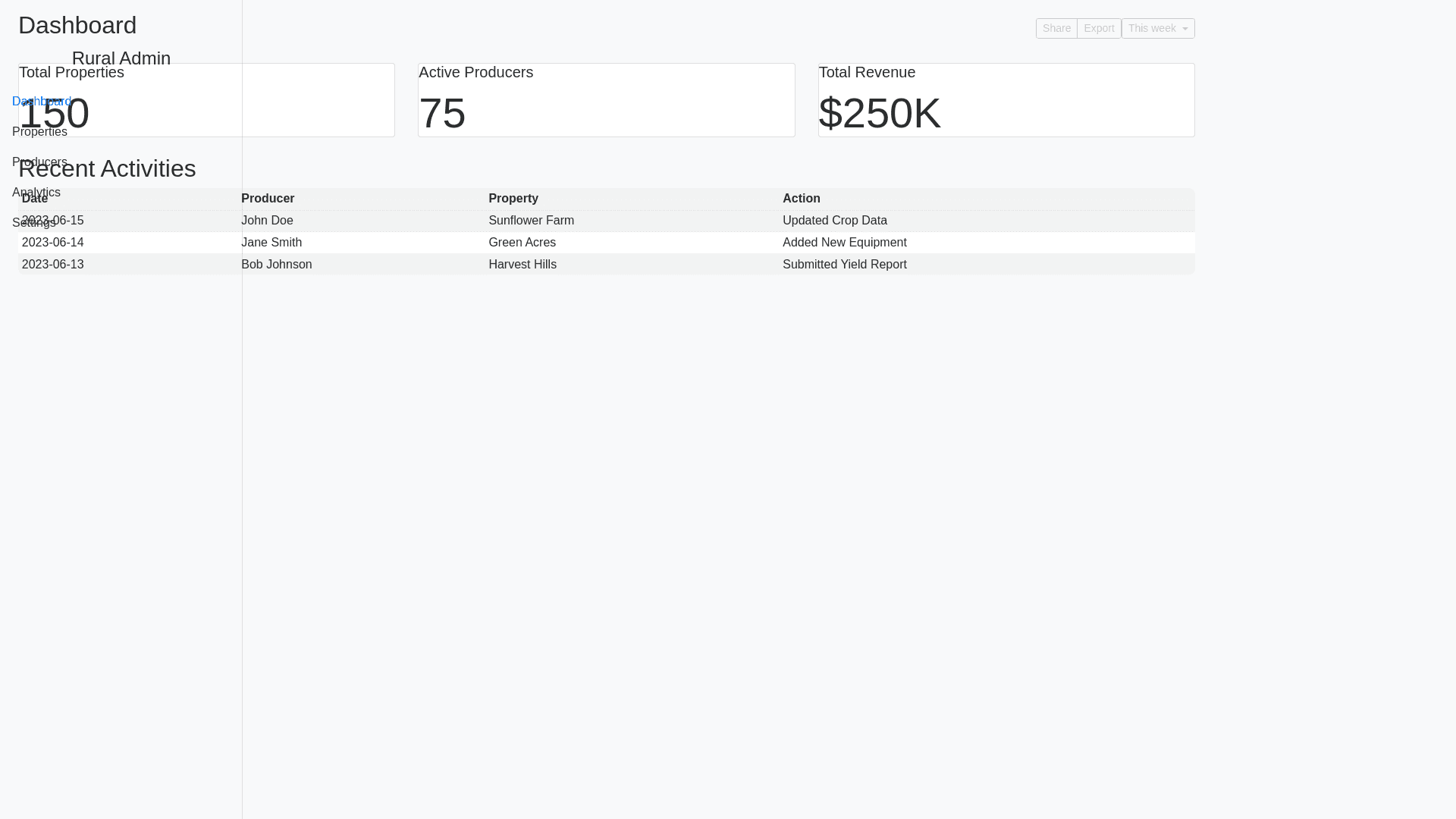Open Settings from the sidebar
The height and width of the screenshot is (819, 1456).
coord(33,223)
